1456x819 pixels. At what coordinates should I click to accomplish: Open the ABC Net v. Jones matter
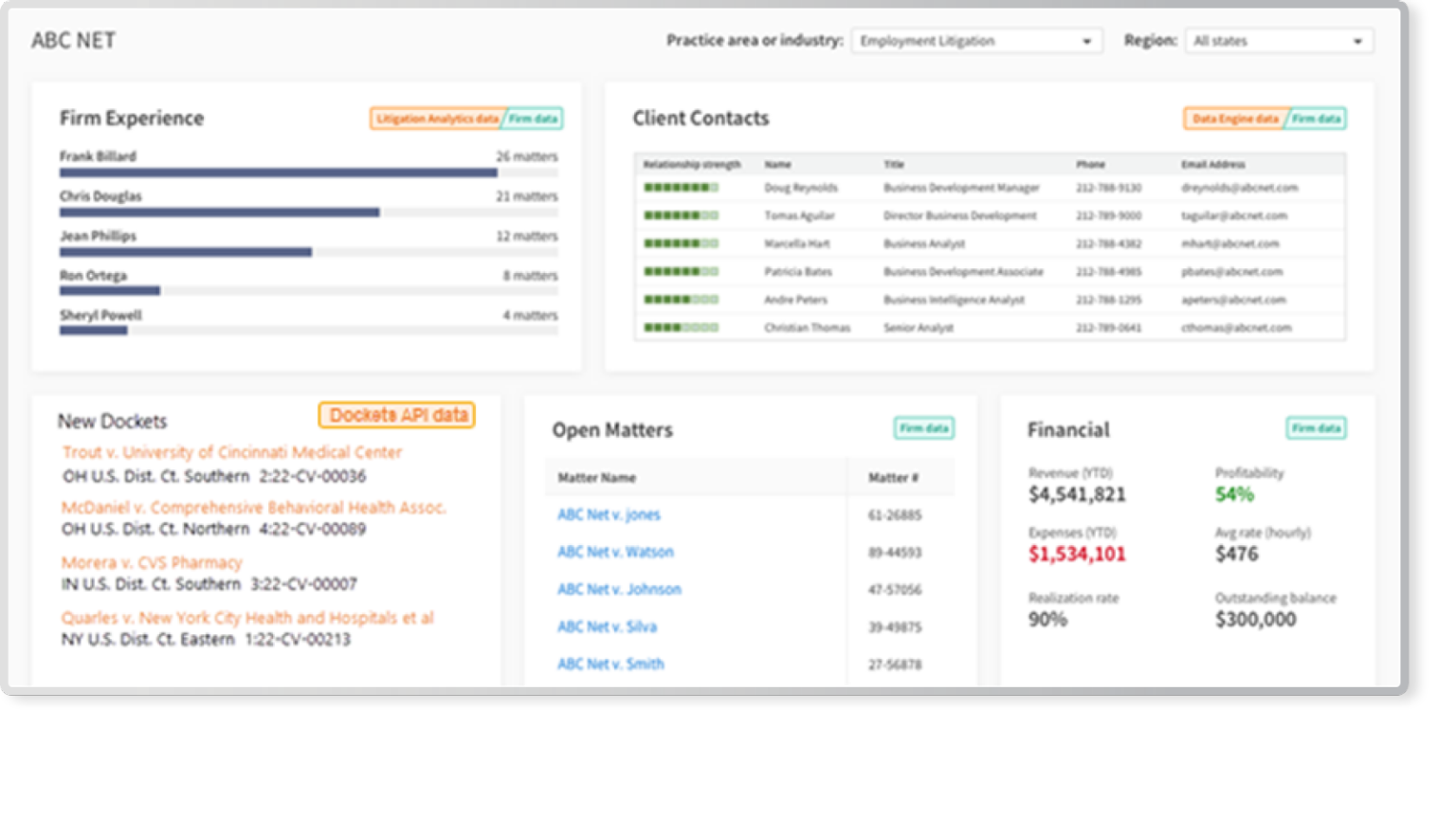(x=609, y=515)
